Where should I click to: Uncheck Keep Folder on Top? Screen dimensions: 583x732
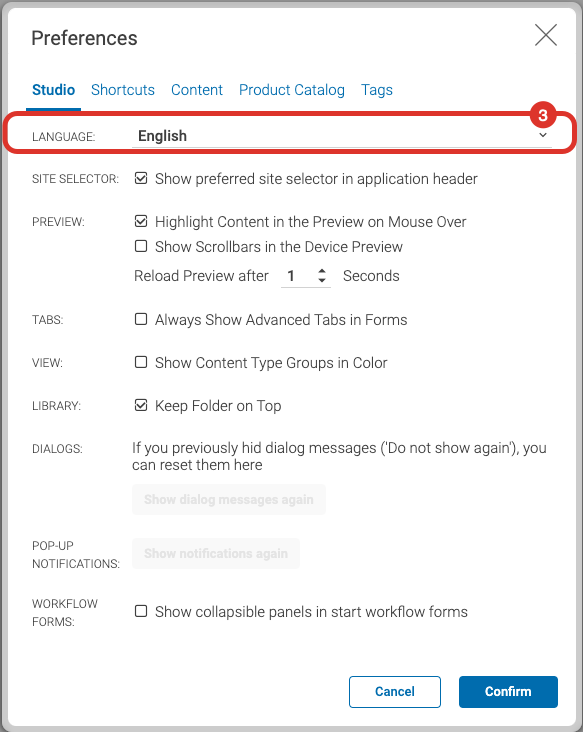click(141, 405)
